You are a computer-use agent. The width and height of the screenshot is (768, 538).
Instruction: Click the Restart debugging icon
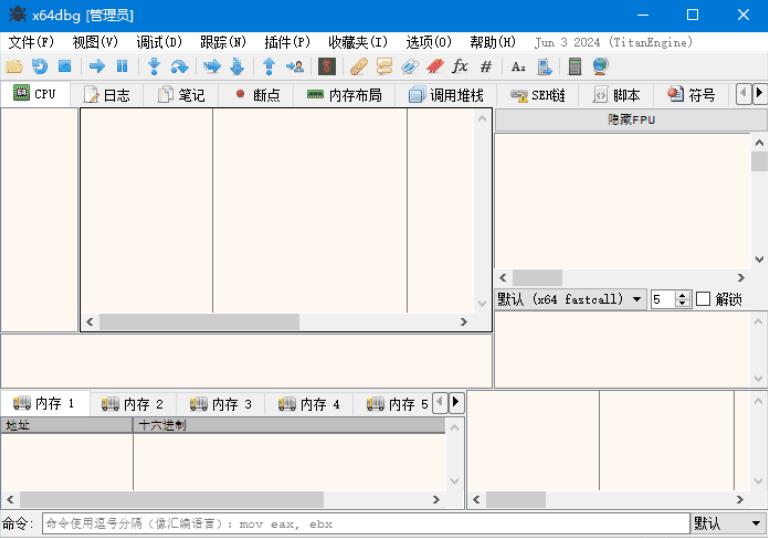39,66
